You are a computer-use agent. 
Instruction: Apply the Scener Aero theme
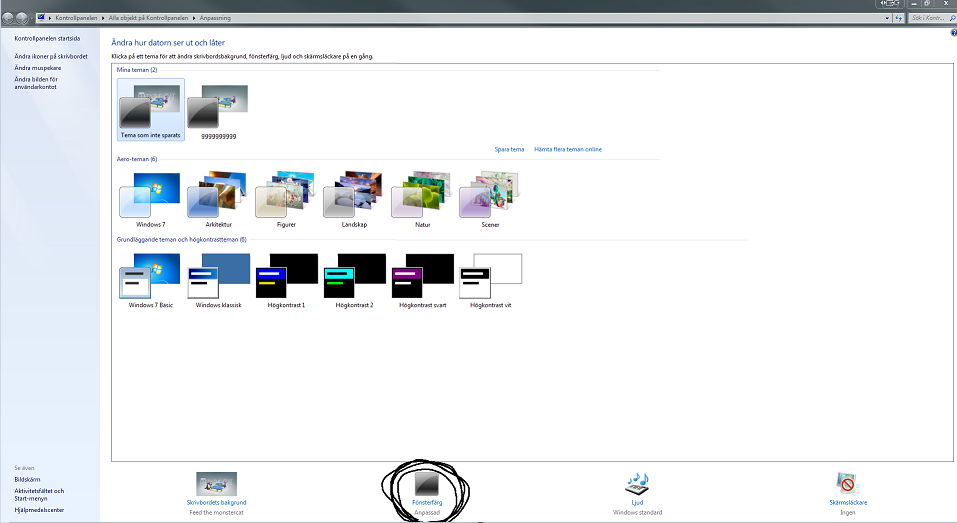pyautogui.click(x=490, y=200)
